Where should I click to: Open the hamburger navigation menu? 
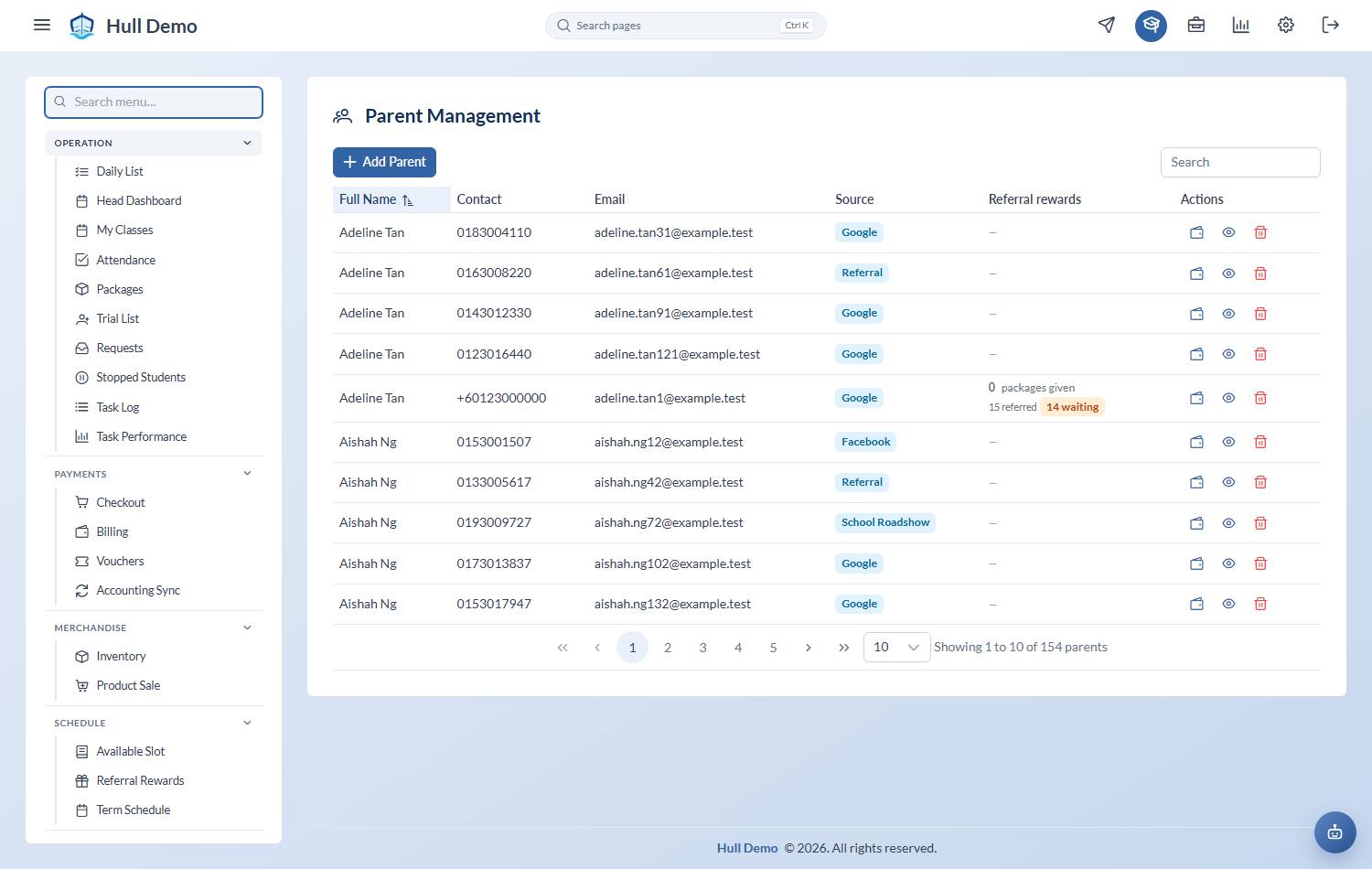coord(42,25)
